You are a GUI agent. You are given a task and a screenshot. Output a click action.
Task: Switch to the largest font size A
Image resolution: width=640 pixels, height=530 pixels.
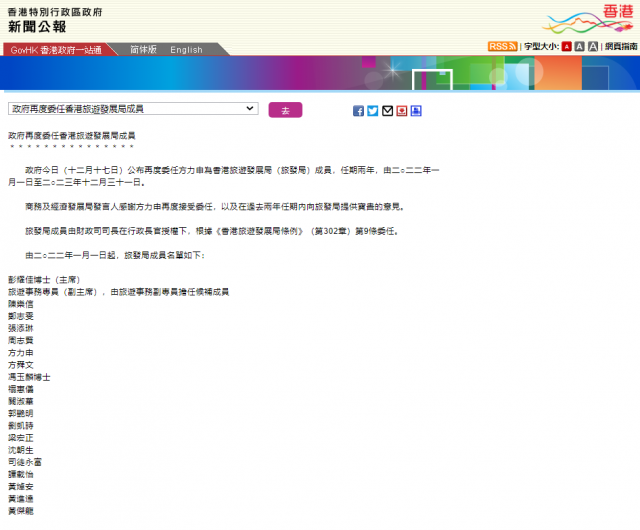(x=593, y=47)
